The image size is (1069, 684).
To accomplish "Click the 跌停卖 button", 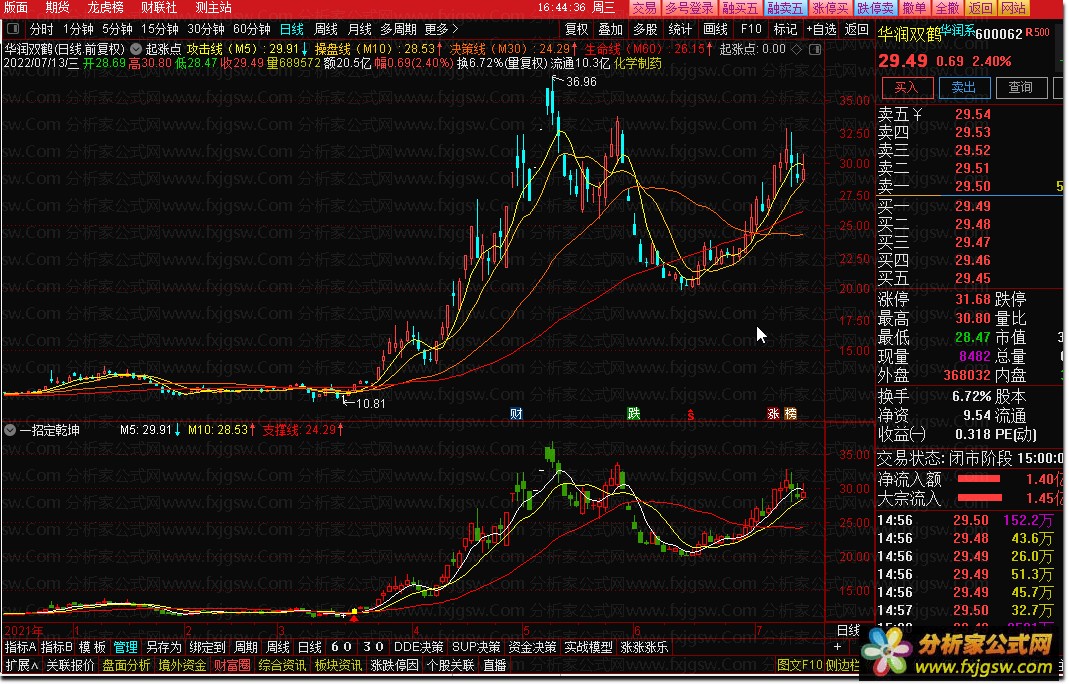I will (875, 8).
